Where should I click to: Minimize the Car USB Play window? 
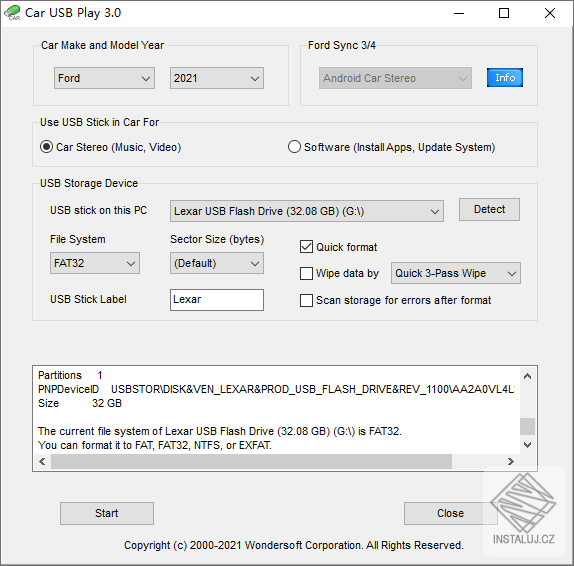click(x=459, y=13)
